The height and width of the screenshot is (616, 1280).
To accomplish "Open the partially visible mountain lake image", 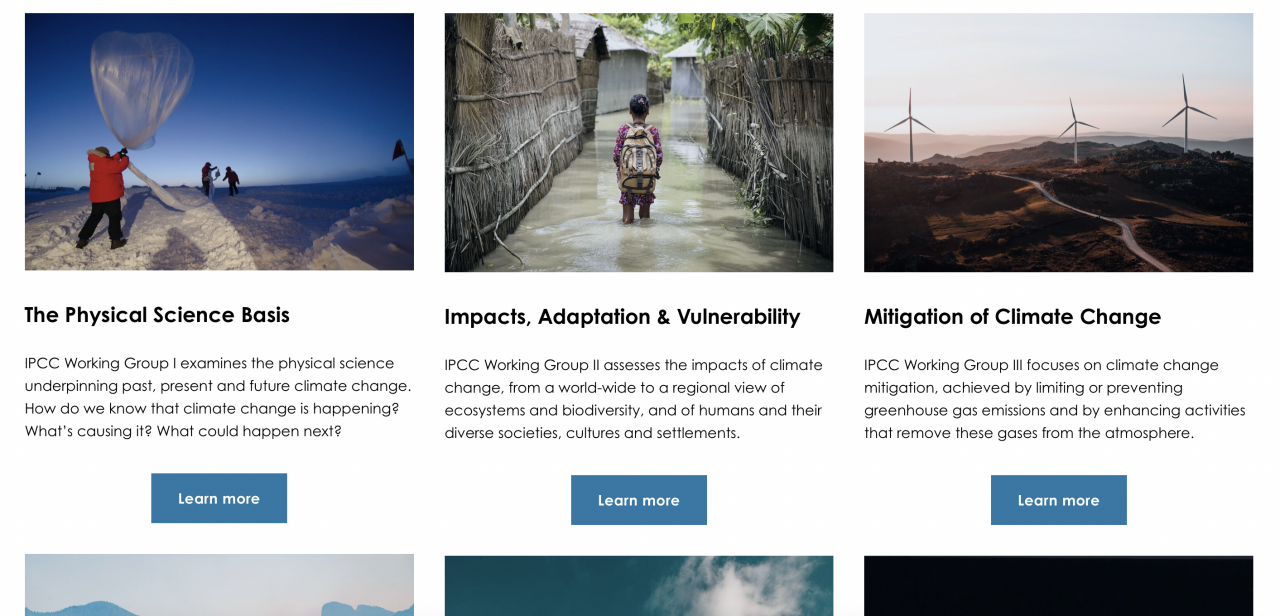I will (x=219, y=585).
